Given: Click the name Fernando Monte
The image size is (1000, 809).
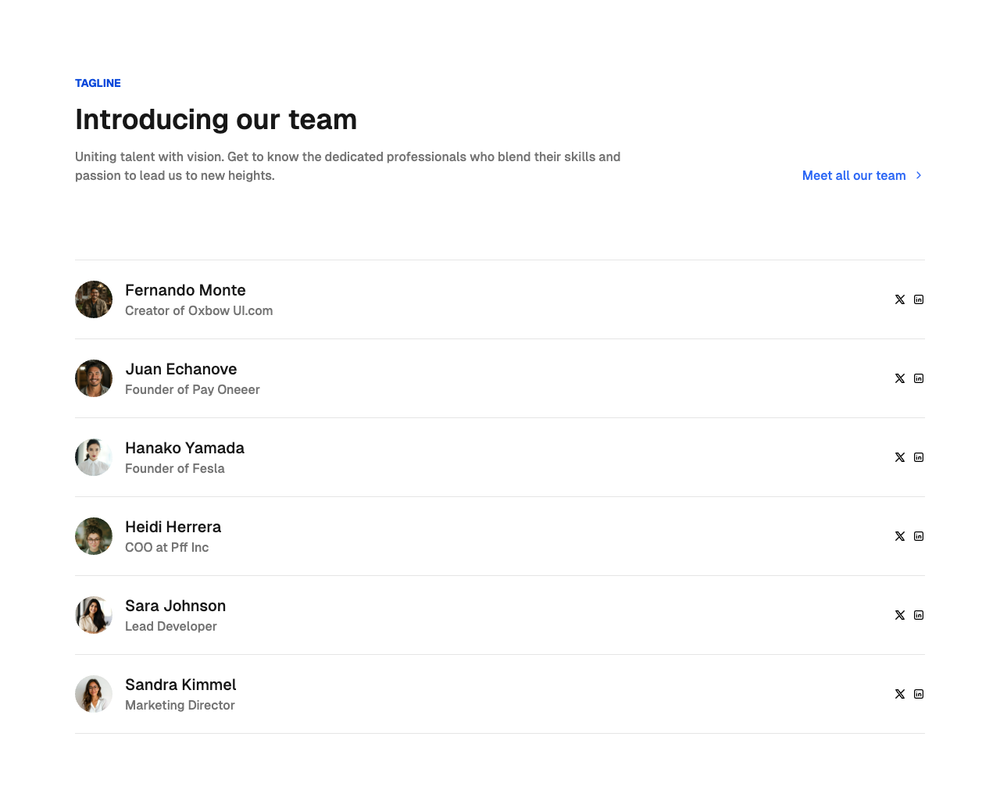Looking at the screenshot, I should click(185, 291).
